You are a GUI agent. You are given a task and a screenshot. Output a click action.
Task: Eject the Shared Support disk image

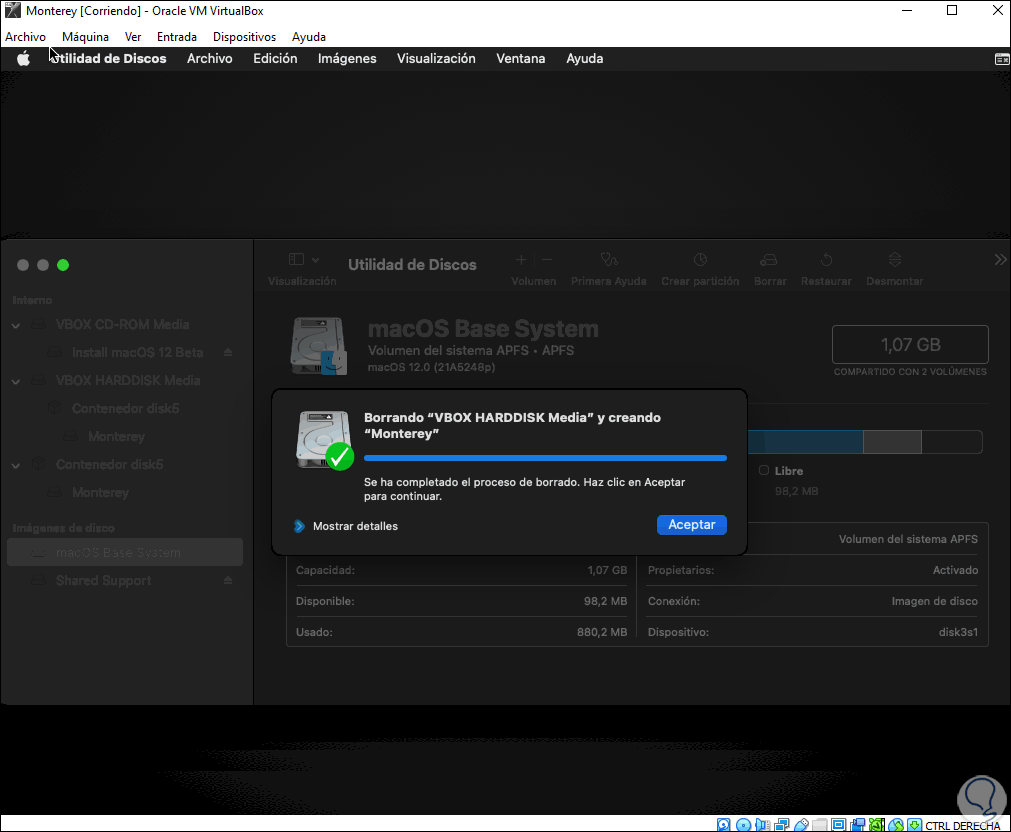click(228, 581)
